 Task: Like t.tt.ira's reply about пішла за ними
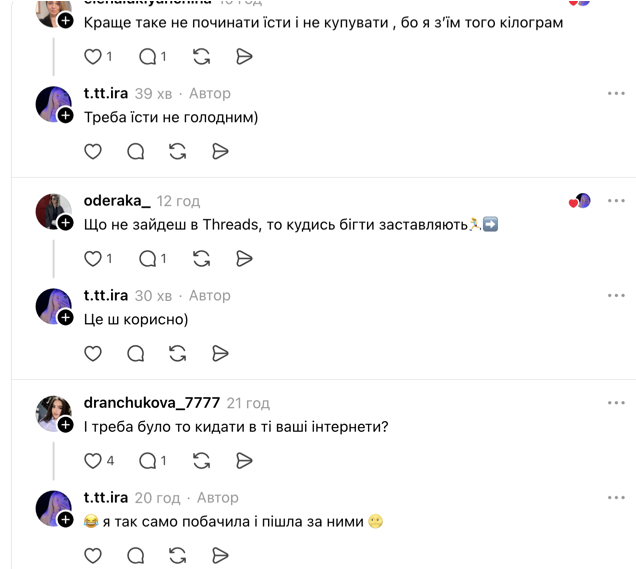tap(93, 555)
